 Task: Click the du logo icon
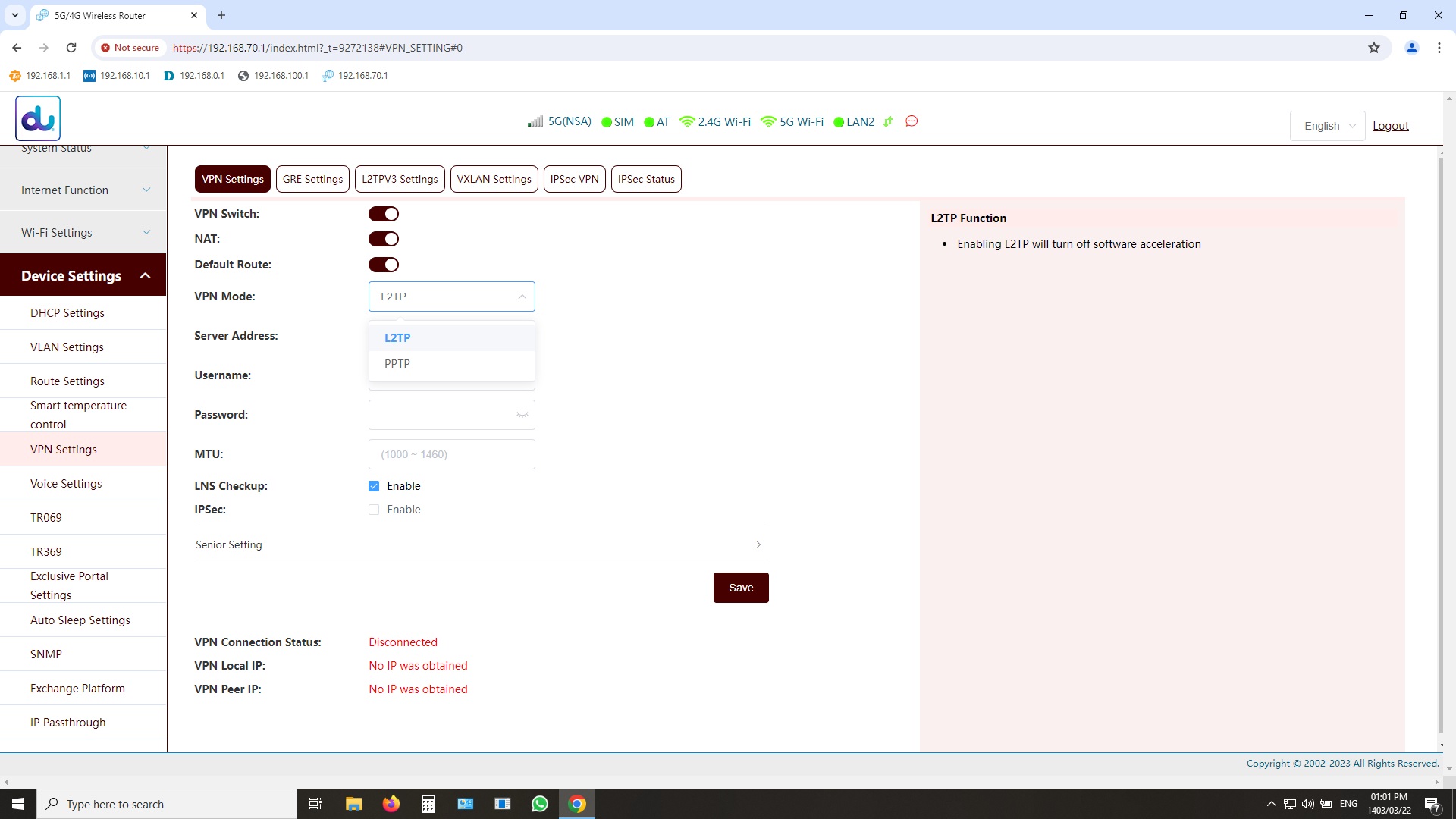click(x=38, y=118)
